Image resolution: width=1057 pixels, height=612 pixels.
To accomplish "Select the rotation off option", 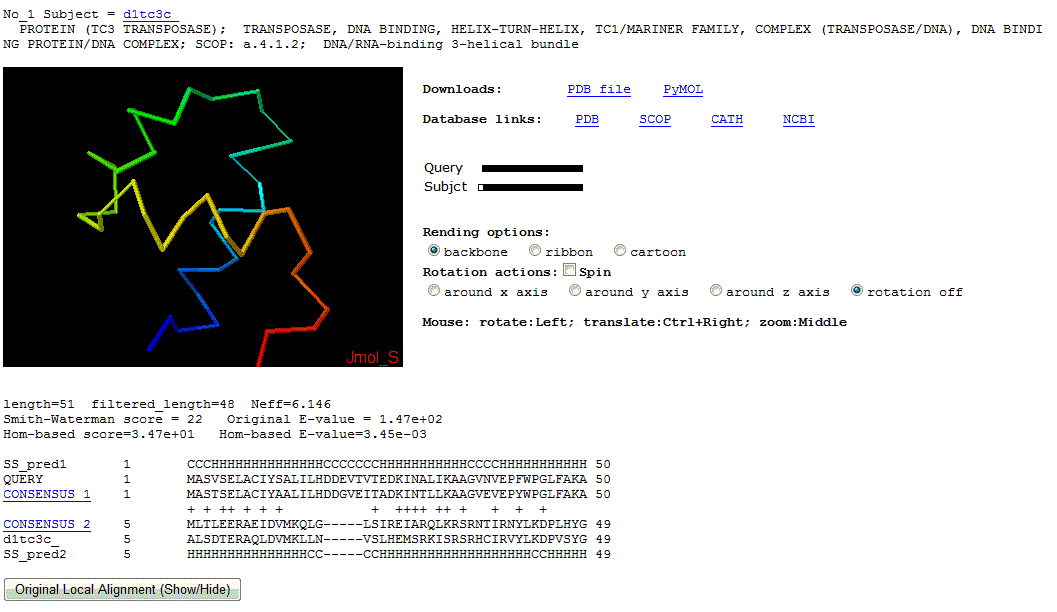I will (857, 291).
